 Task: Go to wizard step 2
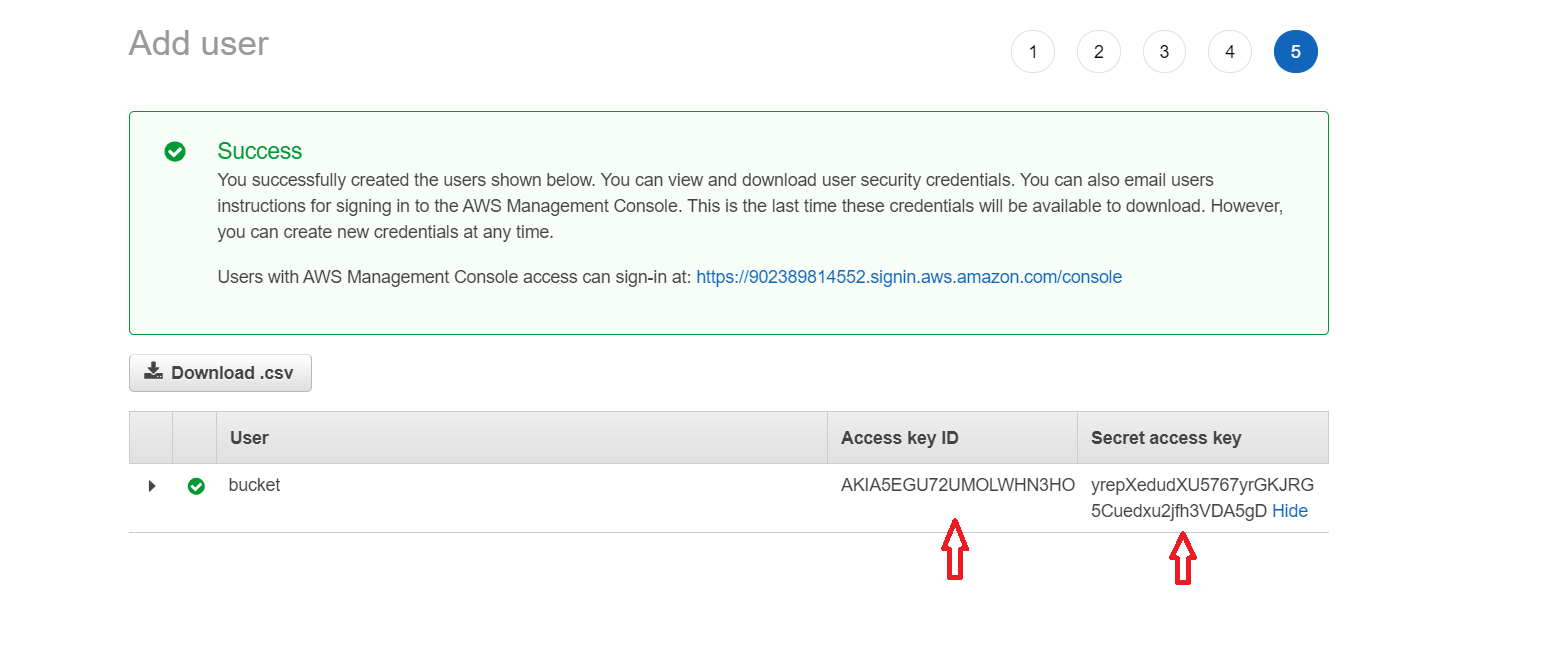click(x=1098, y=52)
